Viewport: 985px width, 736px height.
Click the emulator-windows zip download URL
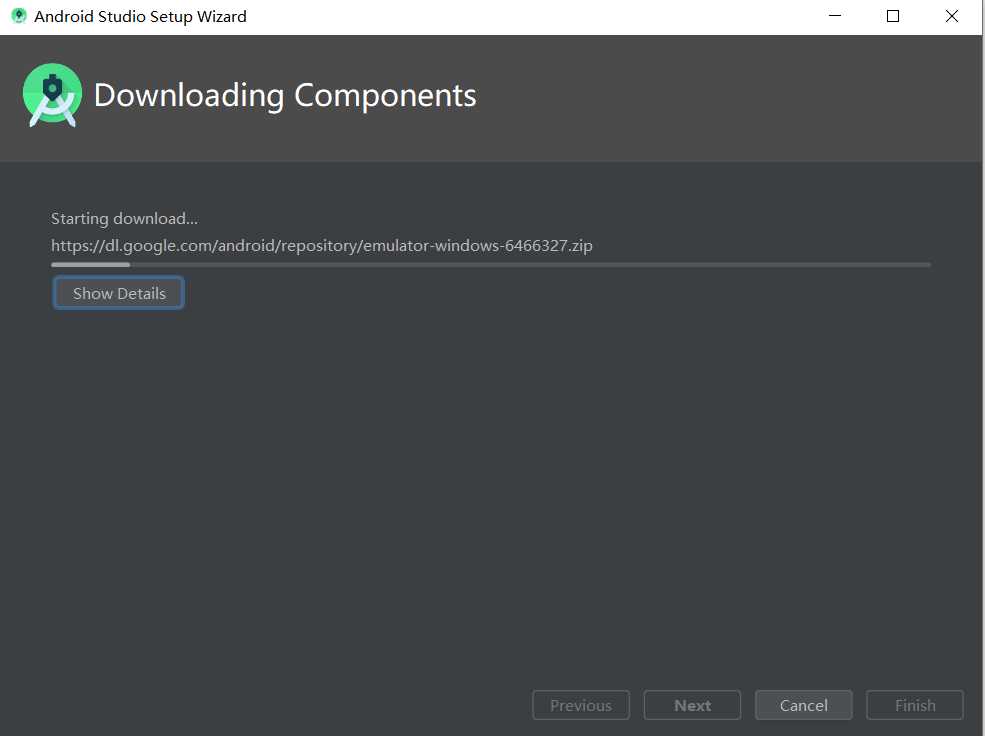322,245
